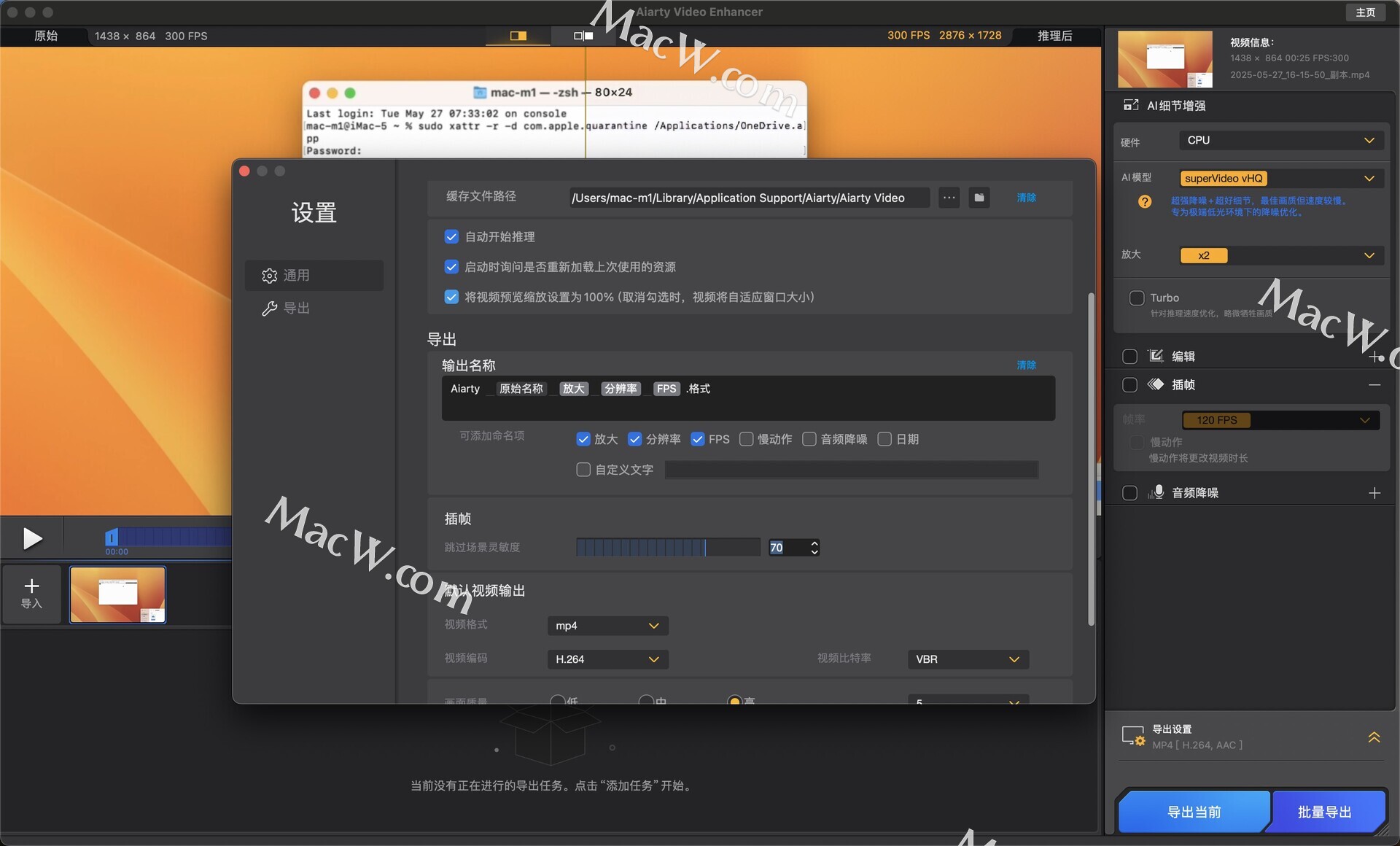Screen dimensions: 1400x846
Task: Toggle auto start inference checkbox
Action: coord(451,237)
